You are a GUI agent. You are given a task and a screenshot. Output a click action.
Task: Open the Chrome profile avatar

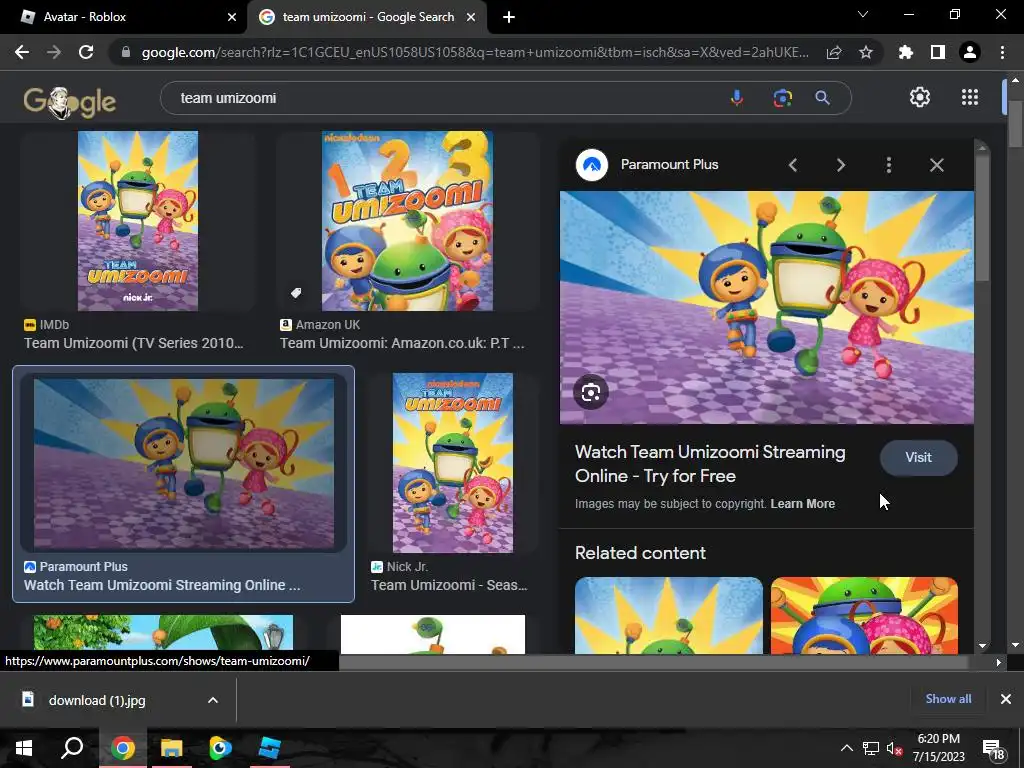[x=970, y=52]
